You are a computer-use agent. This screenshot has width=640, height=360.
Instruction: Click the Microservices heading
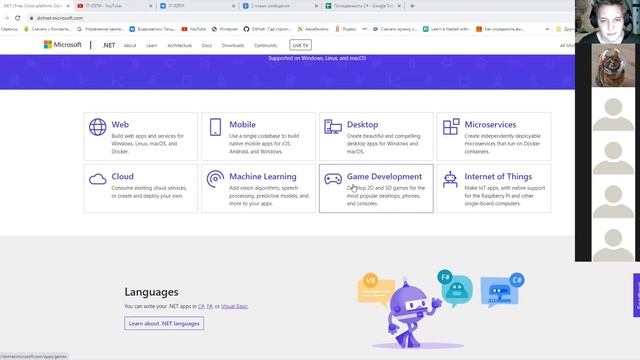pos(490,124)
